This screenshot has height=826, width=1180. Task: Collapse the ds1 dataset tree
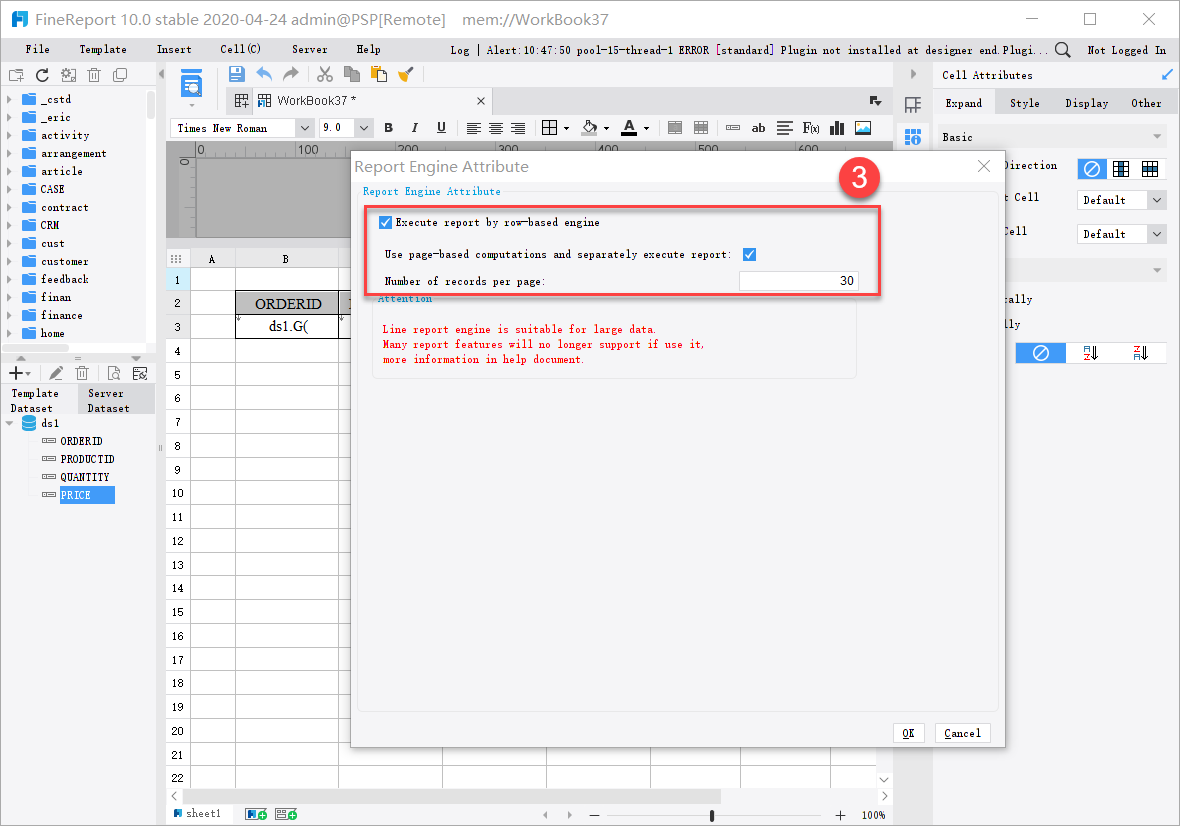8,422
